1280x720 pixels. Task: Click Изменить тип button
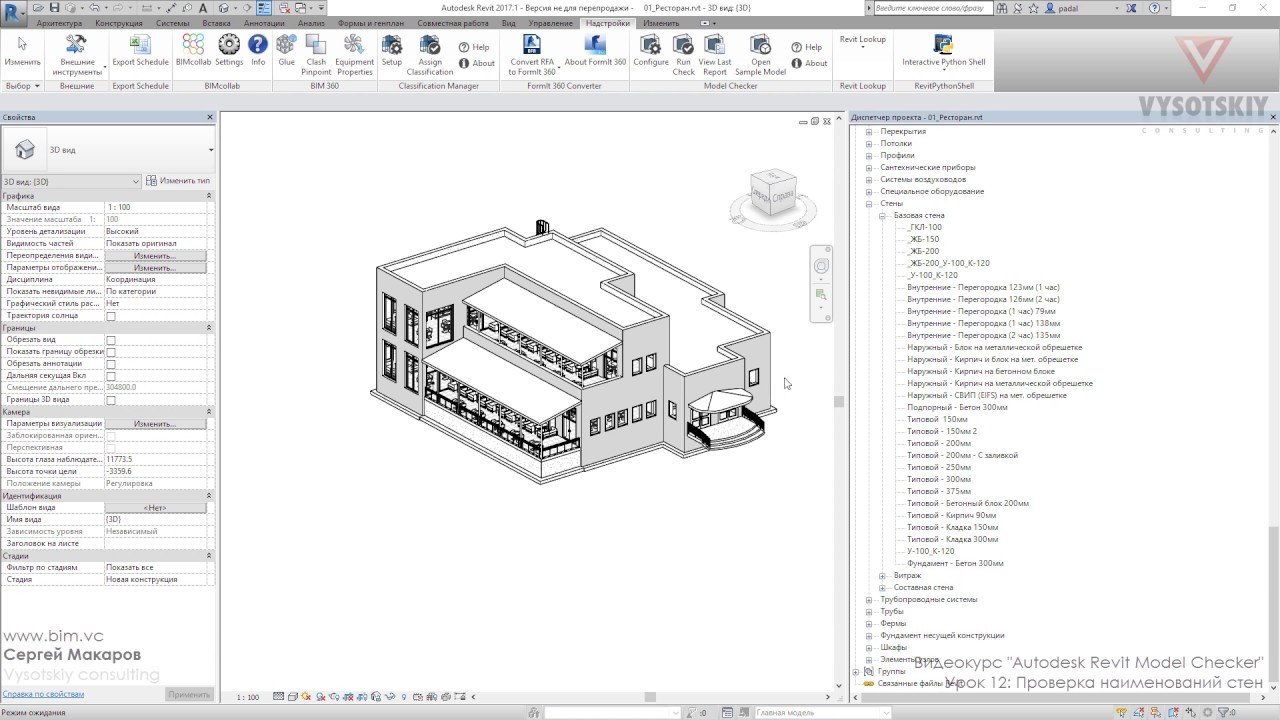(x=179, y=181)
